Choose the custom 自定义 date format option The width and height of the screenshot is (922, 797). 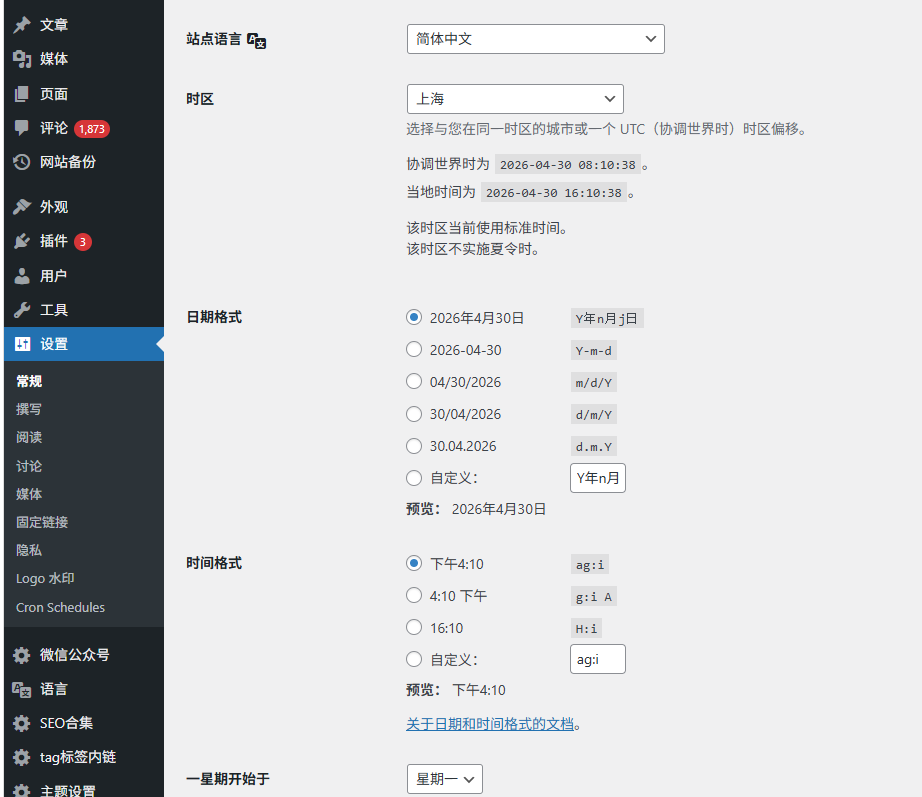tap(414, 477)
